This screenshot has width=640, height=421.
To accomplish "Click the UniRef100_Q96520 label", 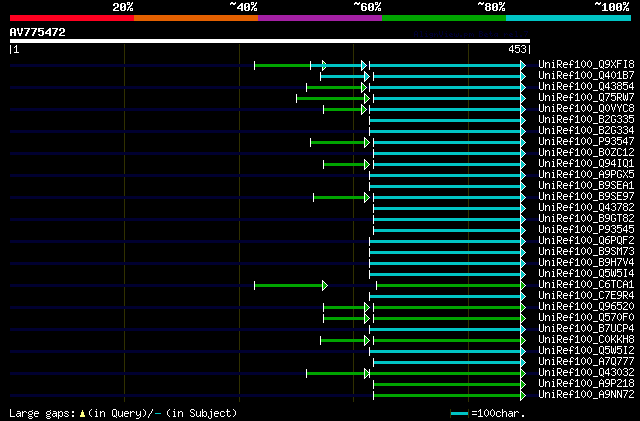I will coord(586,307).
